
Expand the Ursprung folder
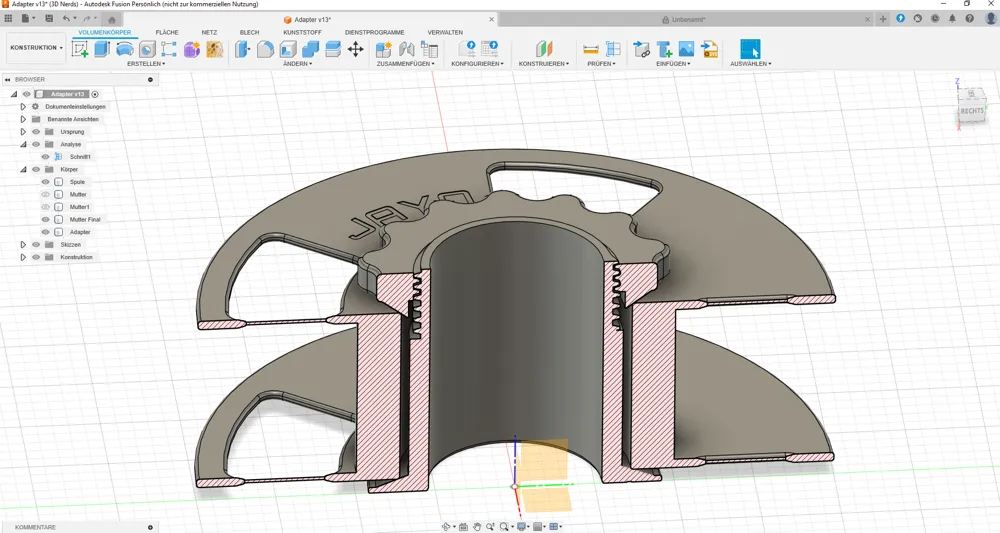click(x=23, y=132)
